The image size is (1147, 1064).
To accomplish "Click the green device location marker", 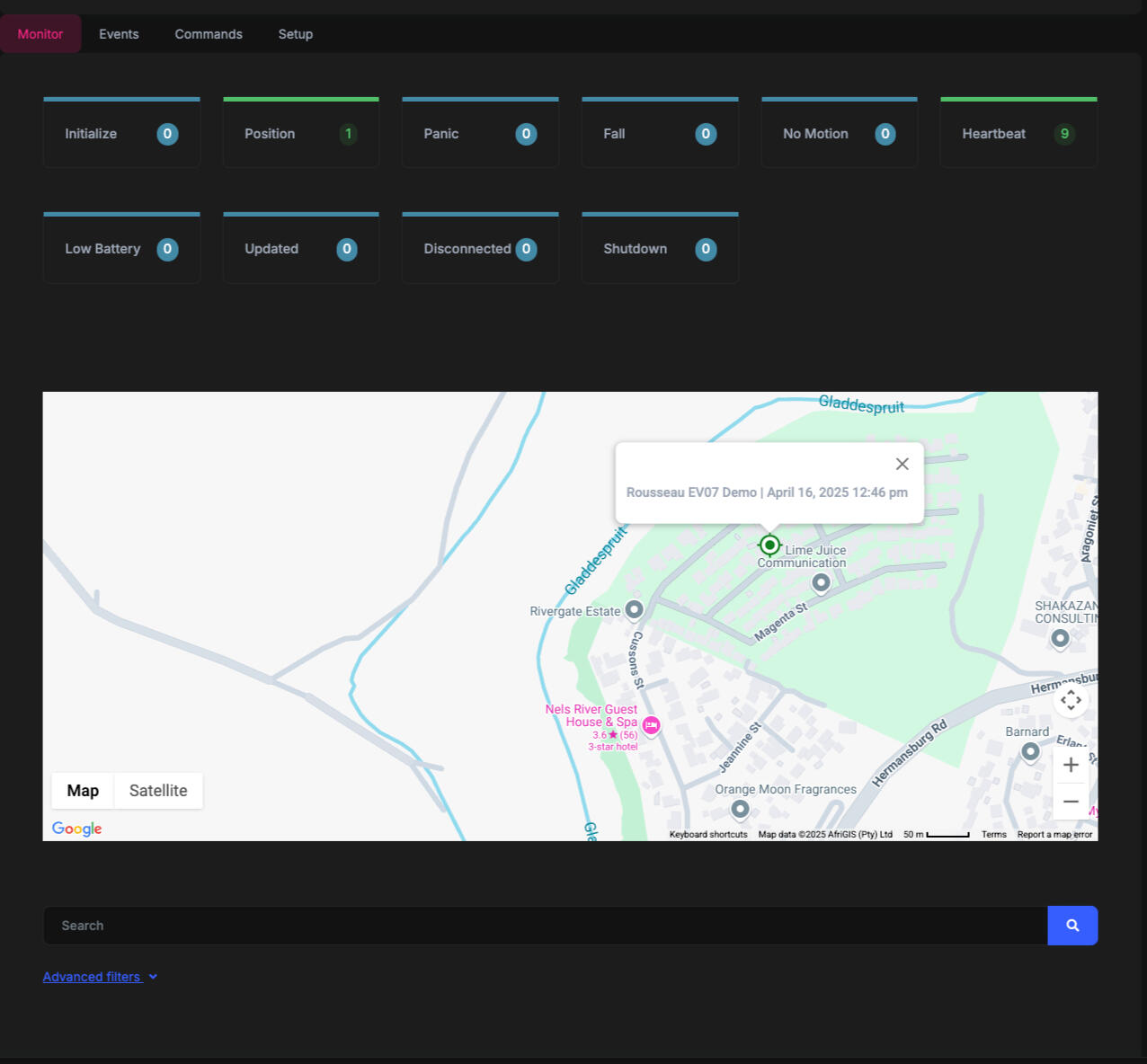I will click(x=769, y=545).
